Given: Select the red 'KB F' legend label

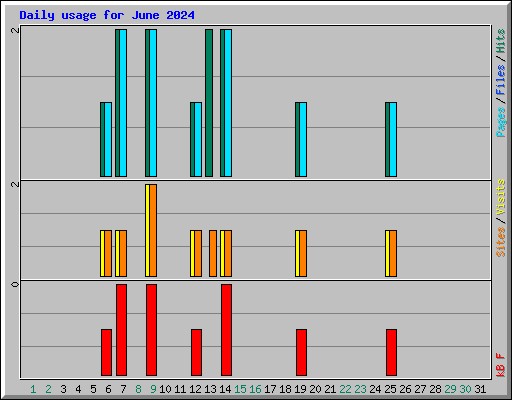Looking at the screenshot, I should [x=500, y=365].
